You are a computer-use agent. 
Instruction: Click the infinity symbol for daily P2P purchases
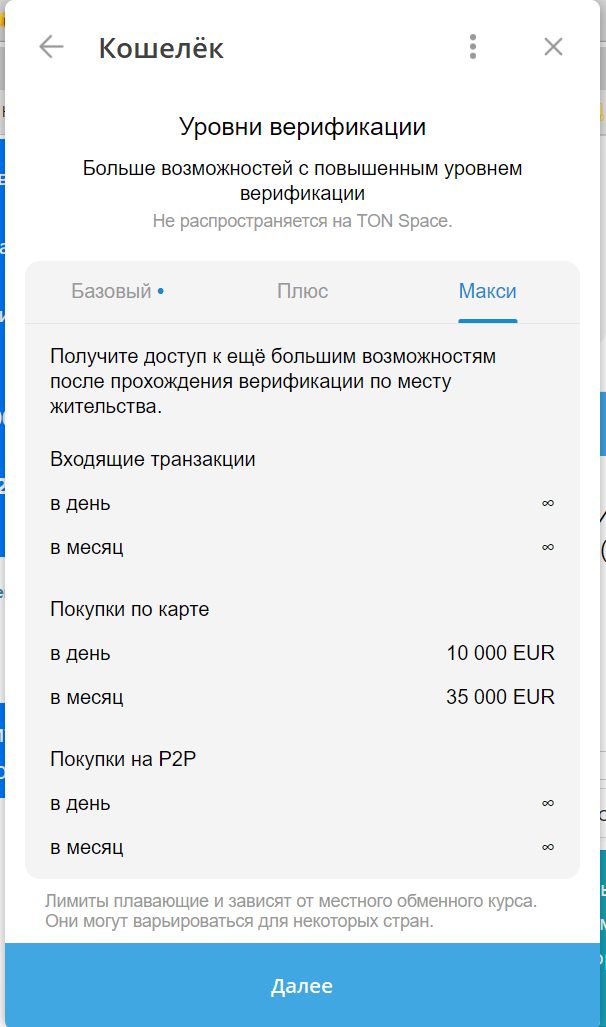tap(546, 803)
